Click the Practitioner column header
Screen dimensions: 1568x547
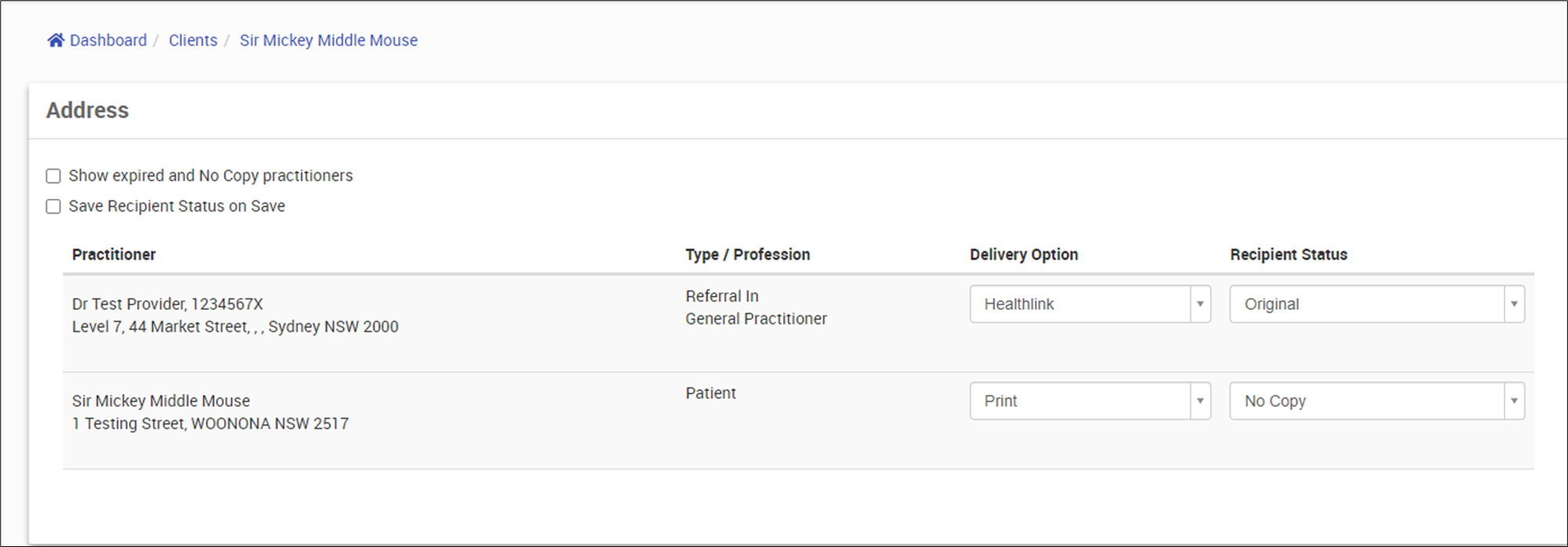[114, 254]
